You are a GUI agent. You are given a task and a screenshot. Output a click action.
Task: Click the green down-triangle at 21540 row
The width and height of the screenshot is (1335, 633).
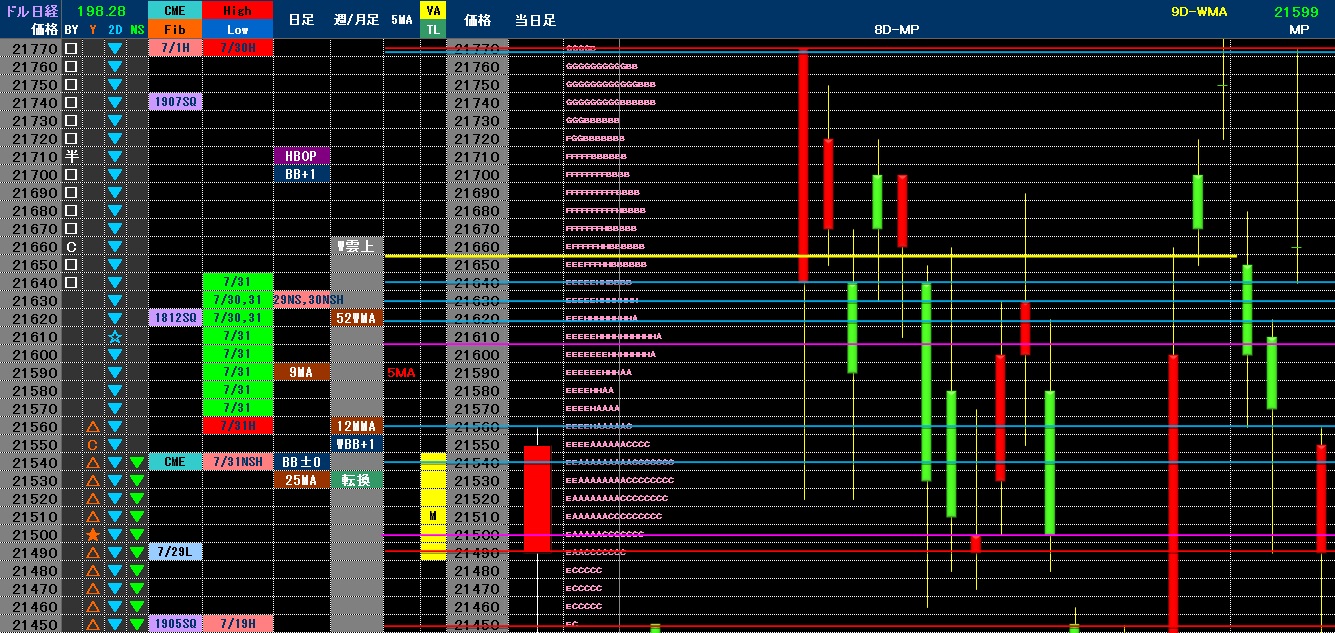137,463
